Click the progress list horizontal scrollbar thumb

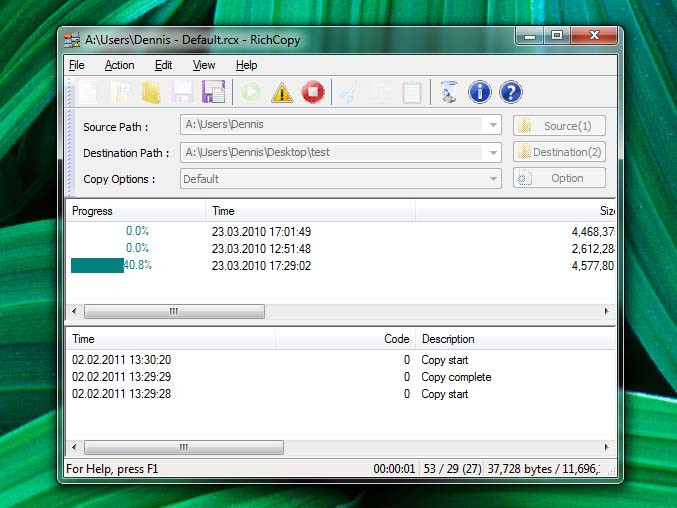pos(174,311)
